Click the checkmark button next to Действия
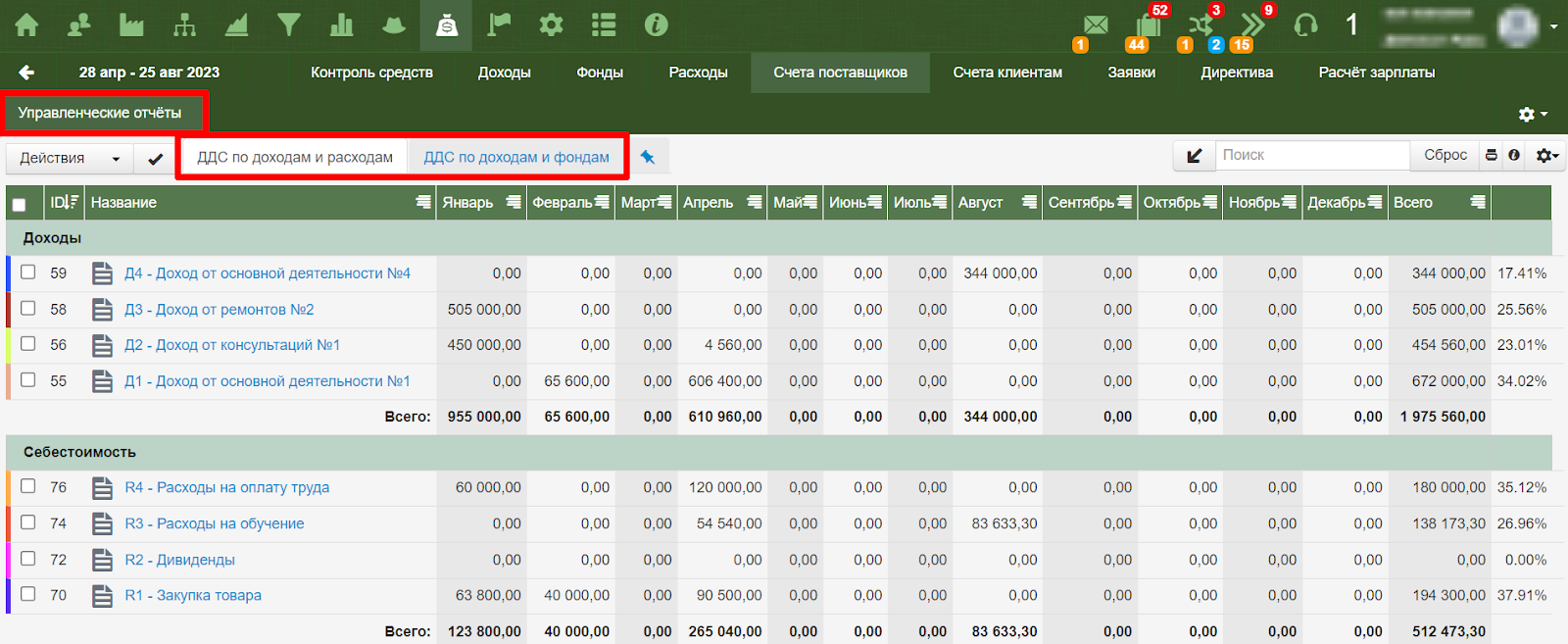Image resolution: width=1568 pixels, height=644 pixels. pos(155,158)
